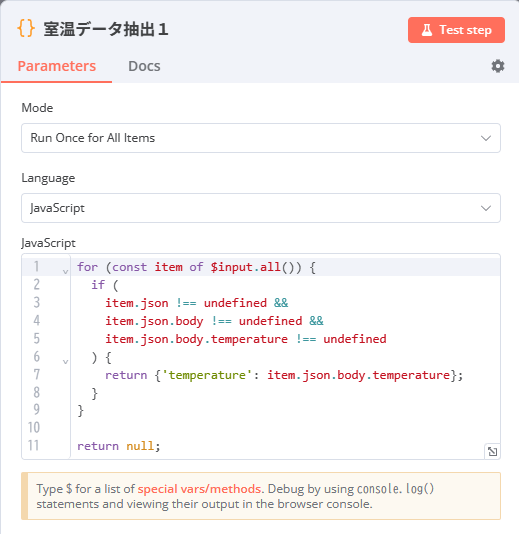Switch to the Docs tab
The height and width of the screenshot is (534, 519).
tap(144, 66)
